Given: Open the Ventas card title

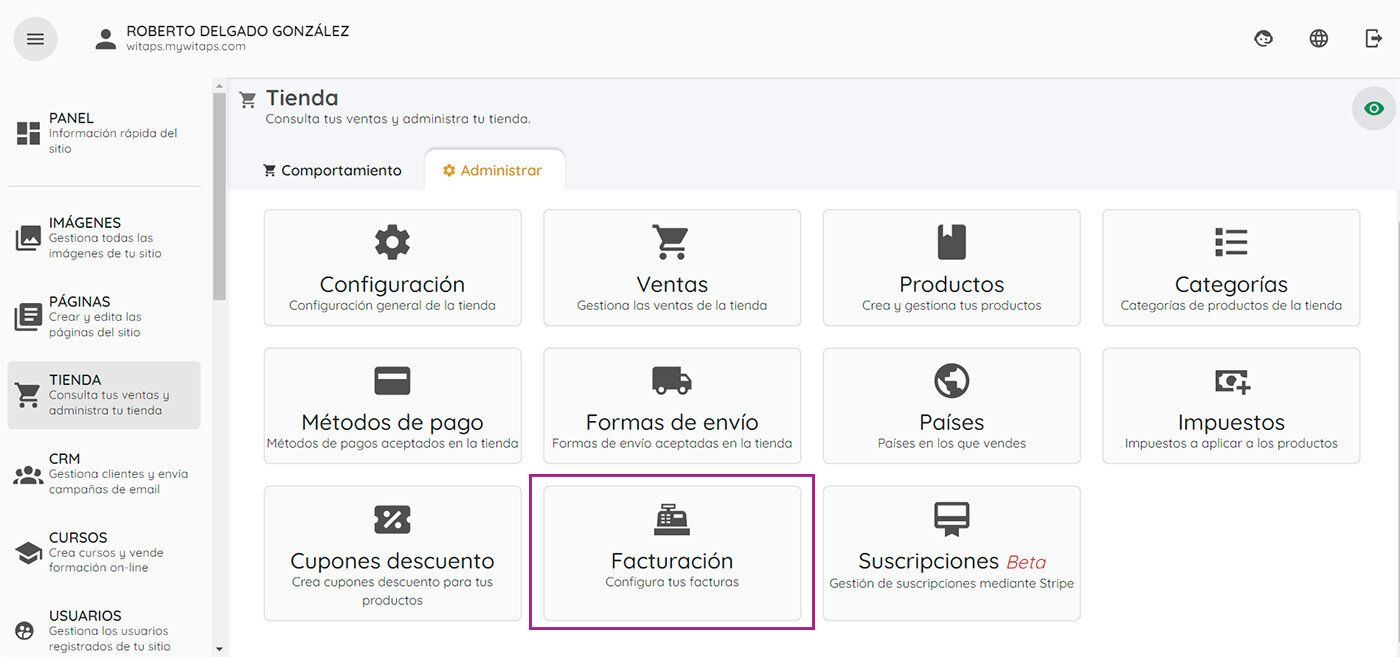Looking at the screenshot, I should (x=672, y=284).
